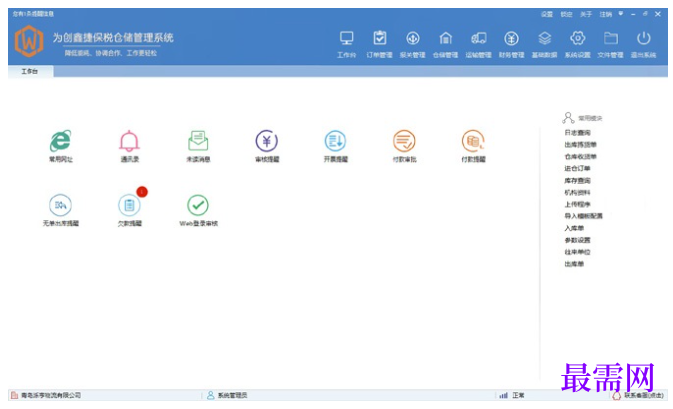
Task: Click the 常用模块 header icon
Action: [x=568, y=118]
